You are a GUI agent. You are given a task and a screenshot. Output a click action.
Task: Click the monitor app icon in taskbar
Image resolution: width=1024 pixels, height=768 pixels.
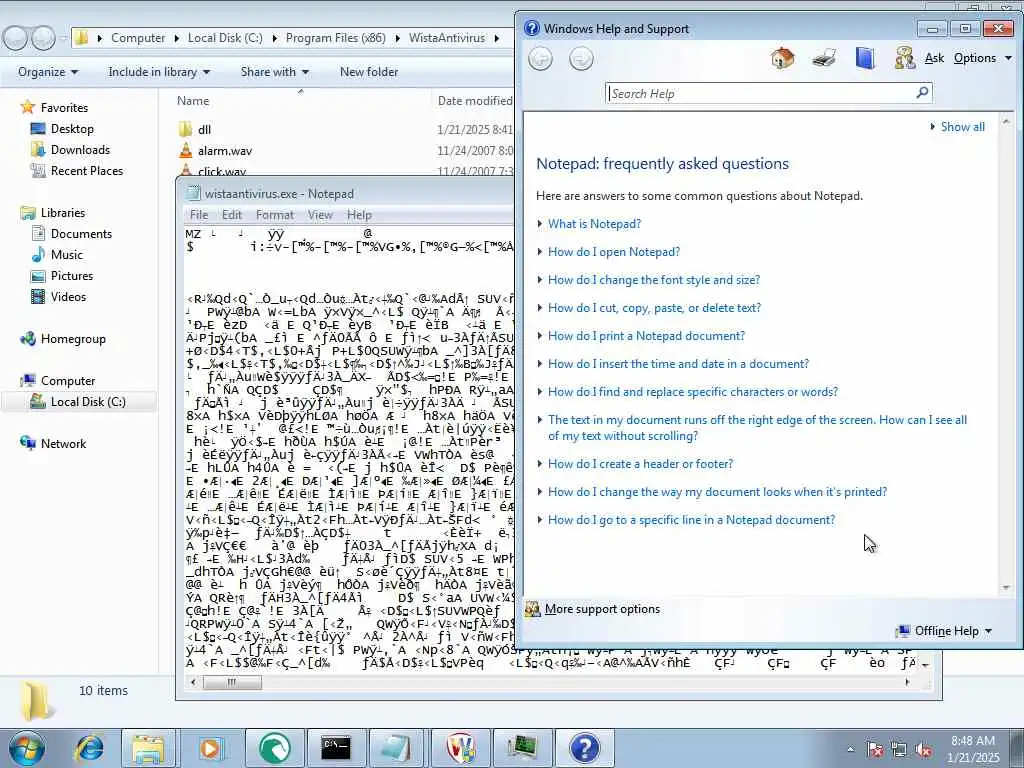[522, 748]
